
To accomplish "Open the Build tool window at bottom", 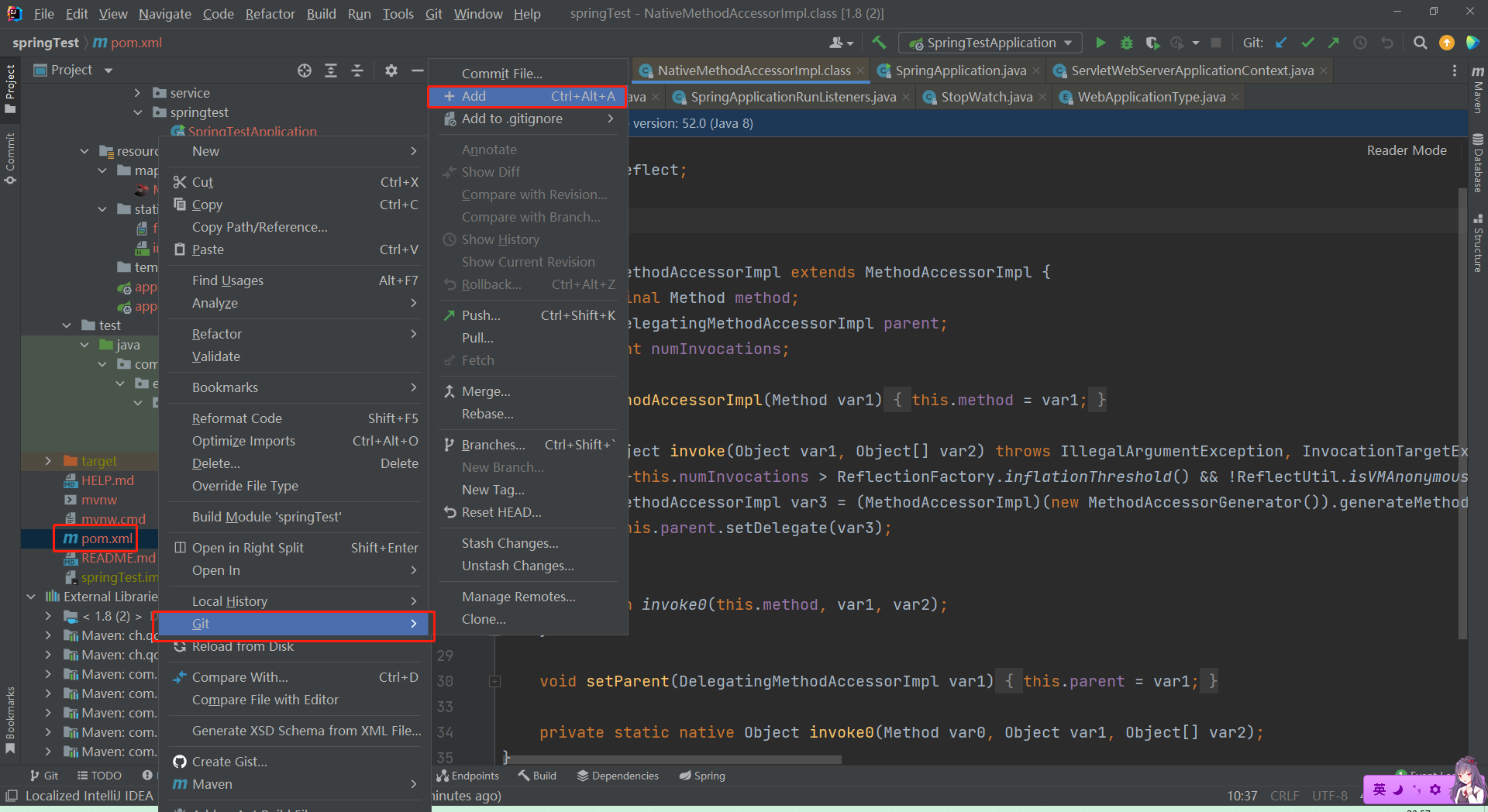I will click(x=537, y=776).
